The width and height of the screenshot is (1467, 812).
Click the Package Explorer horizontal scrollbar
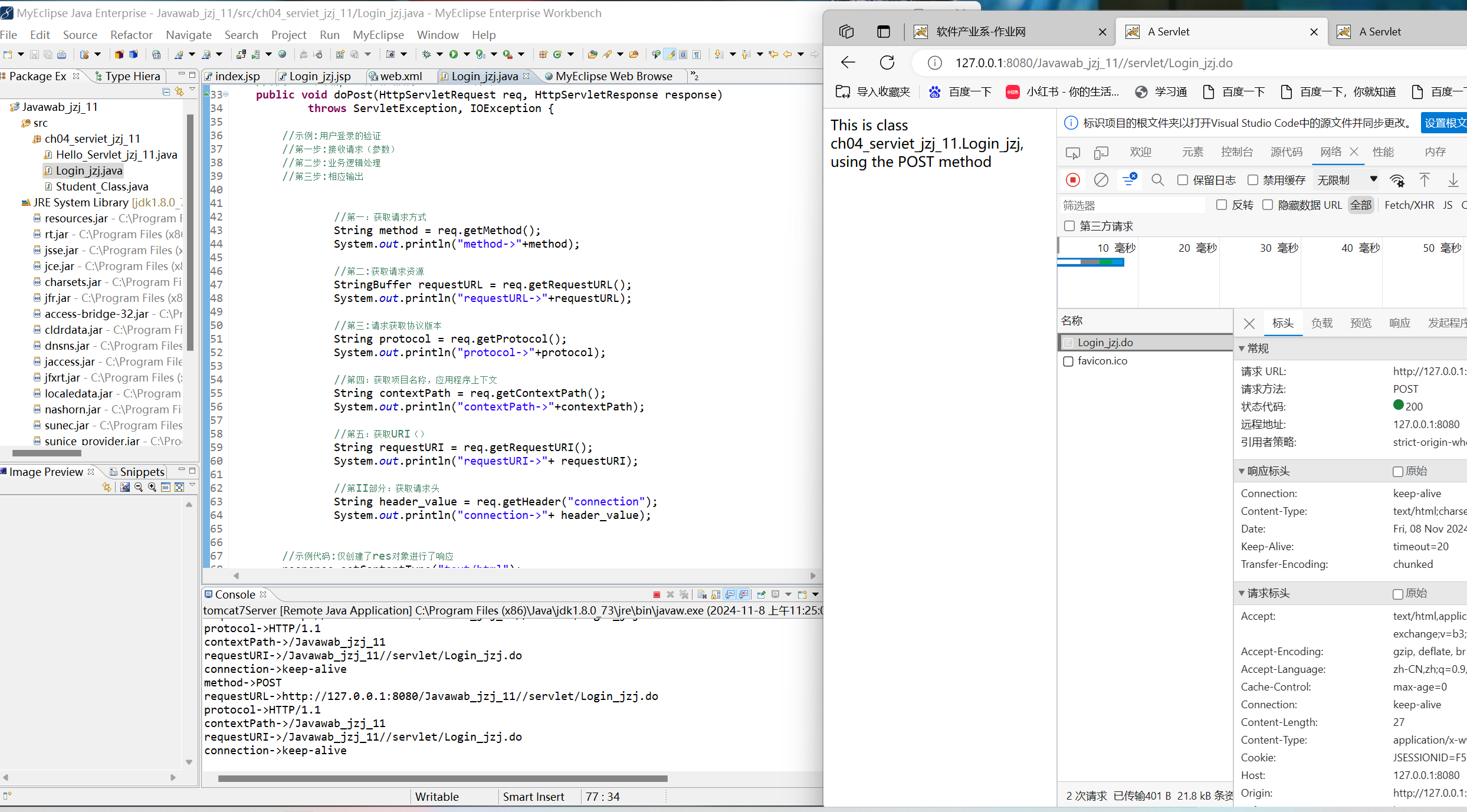(47, 453)
